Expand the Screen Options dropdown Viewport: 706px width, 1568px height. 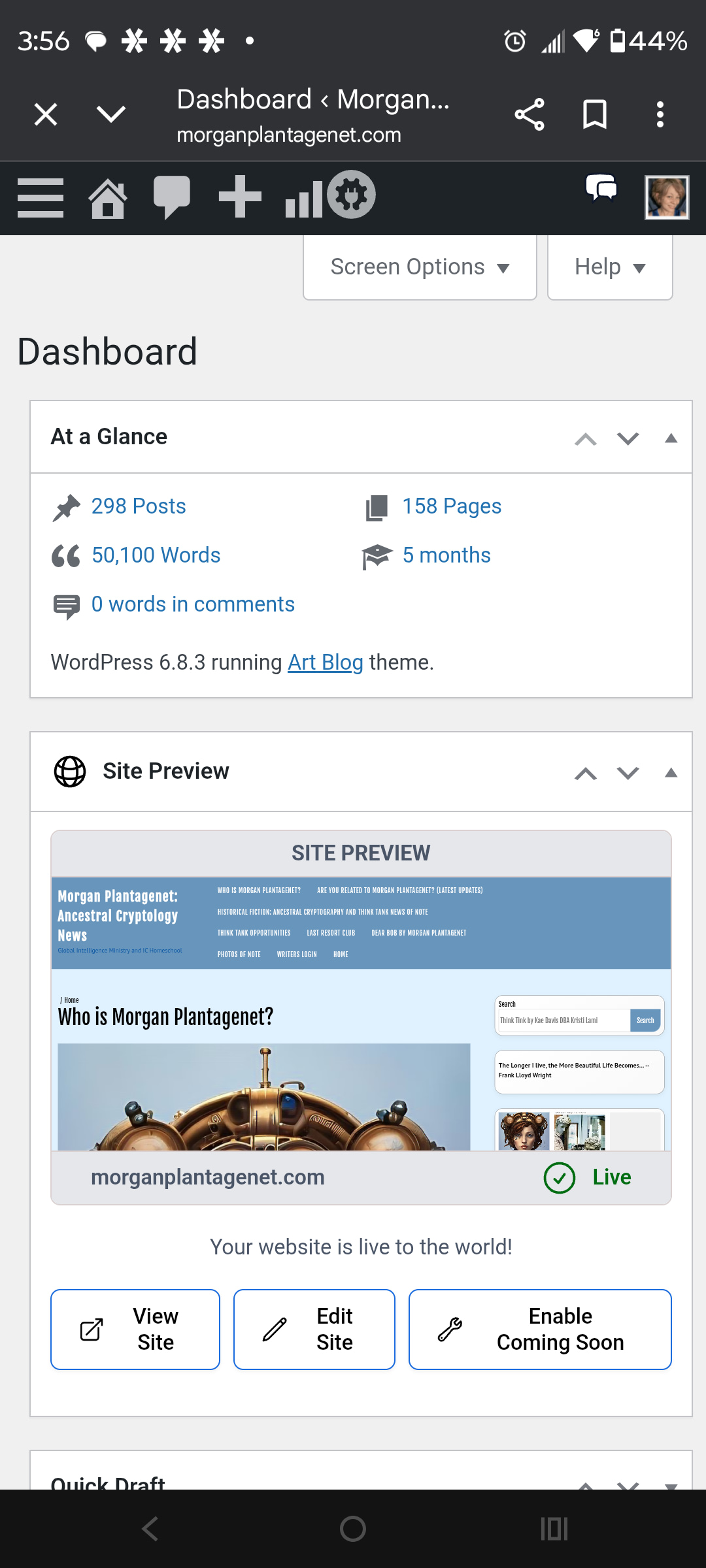click(x=420, y=267)
